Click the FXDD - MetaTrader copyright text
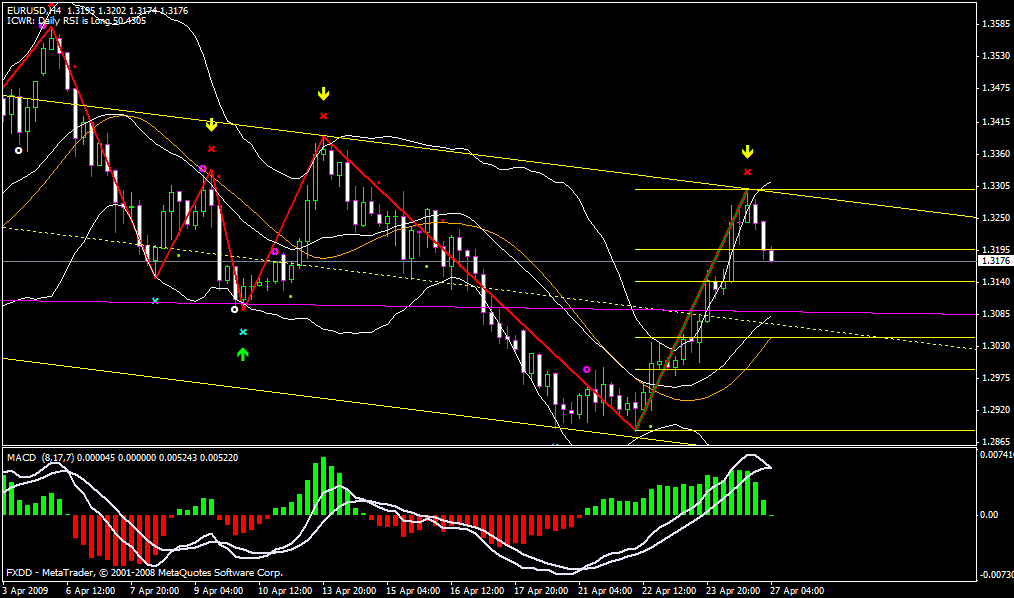The height and width of the screenshot is (598, 1014). tap(144, 573)
